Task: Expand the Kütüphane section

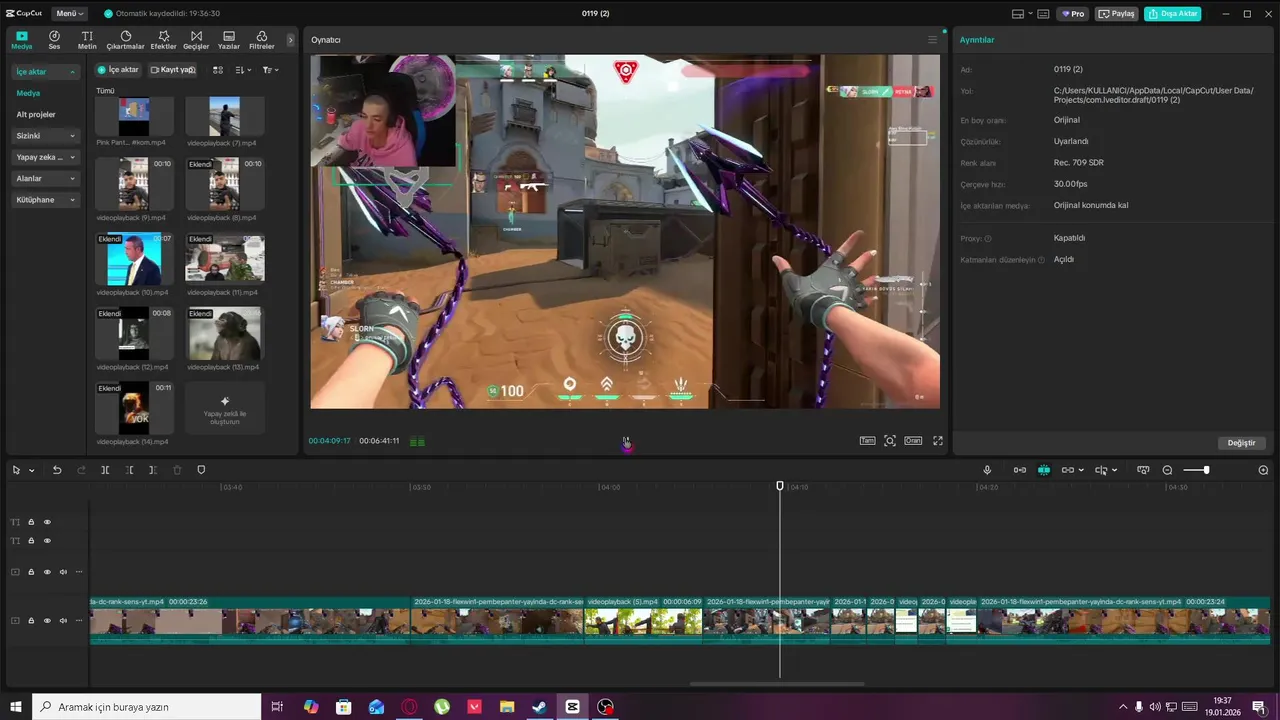Action: [x=45, y=200]
